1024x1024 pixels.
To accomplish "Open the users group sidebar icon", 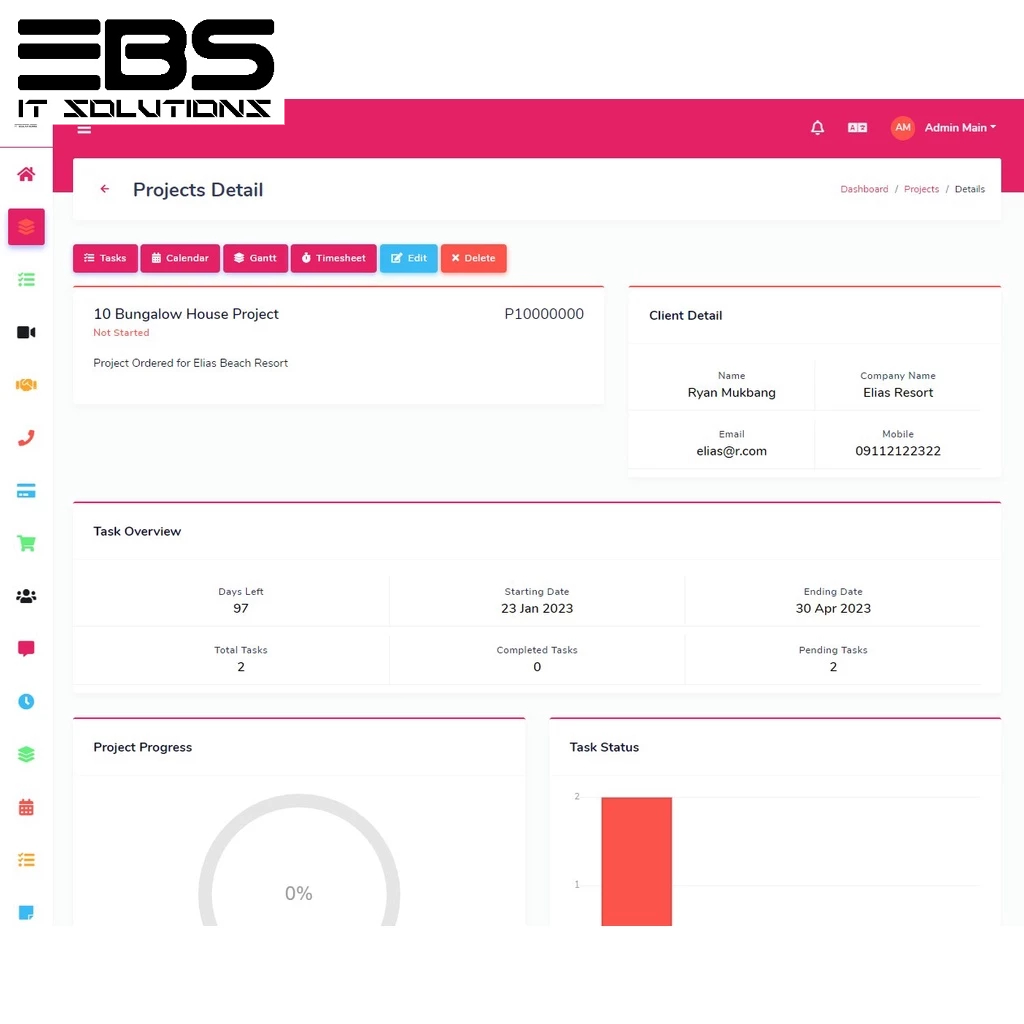I will (26, 597).
